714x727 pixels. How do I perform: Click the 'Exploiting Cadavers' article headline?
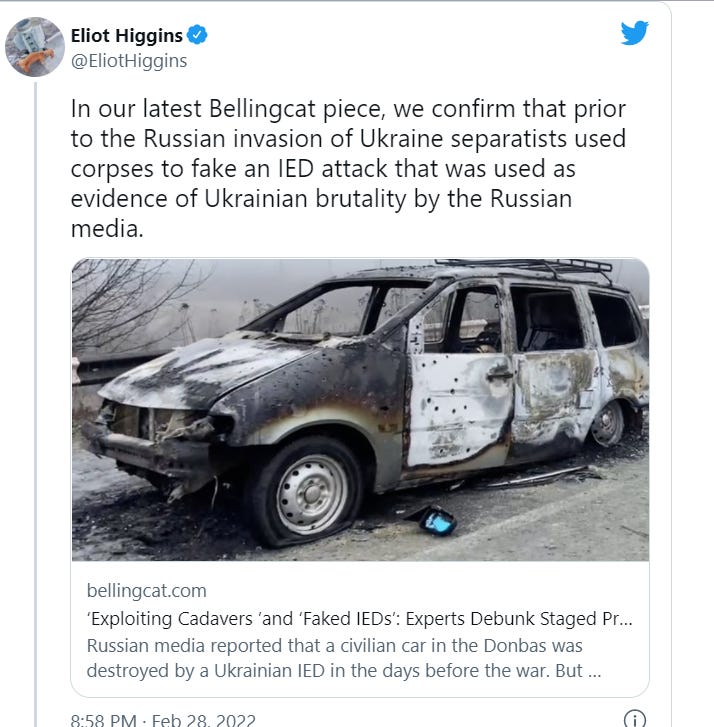[359, 619]
